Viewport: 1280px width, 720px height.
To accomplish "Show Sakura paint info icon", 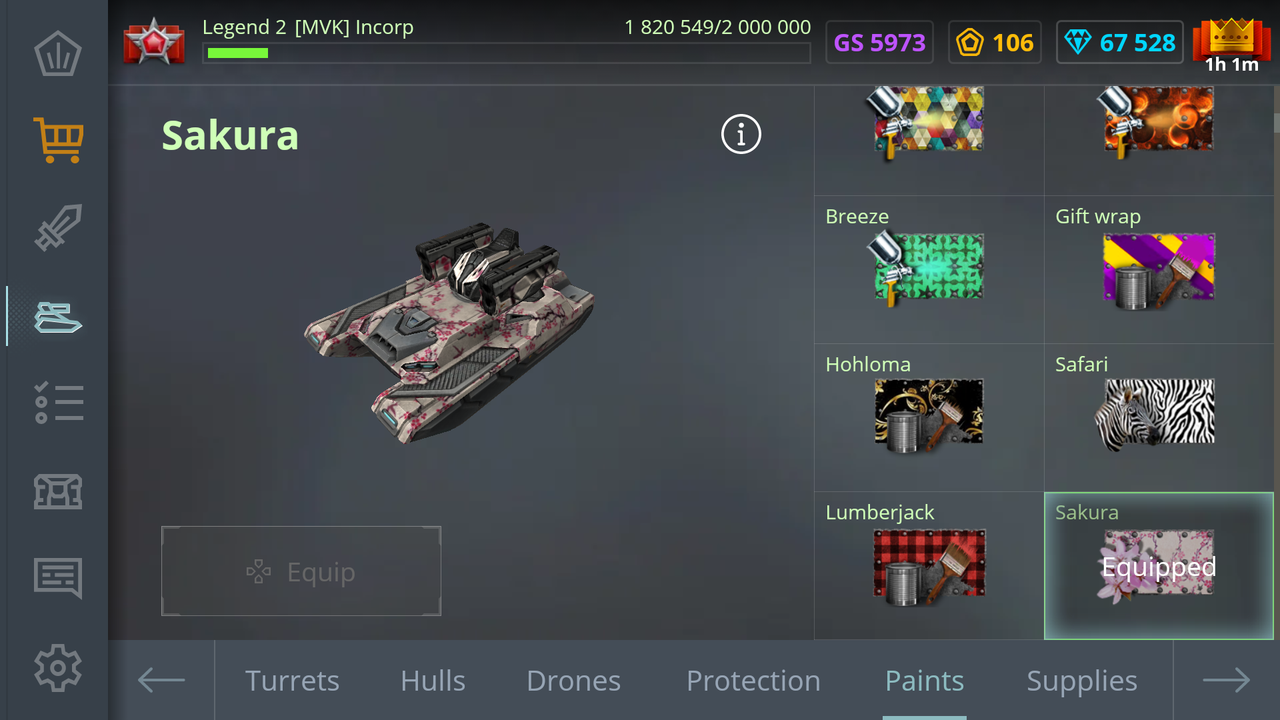I will point(741,134).
